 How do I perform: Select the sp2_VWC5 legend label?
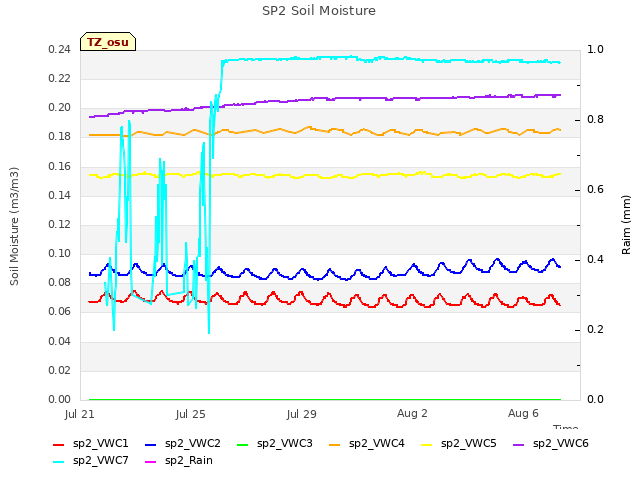point(469,444)
